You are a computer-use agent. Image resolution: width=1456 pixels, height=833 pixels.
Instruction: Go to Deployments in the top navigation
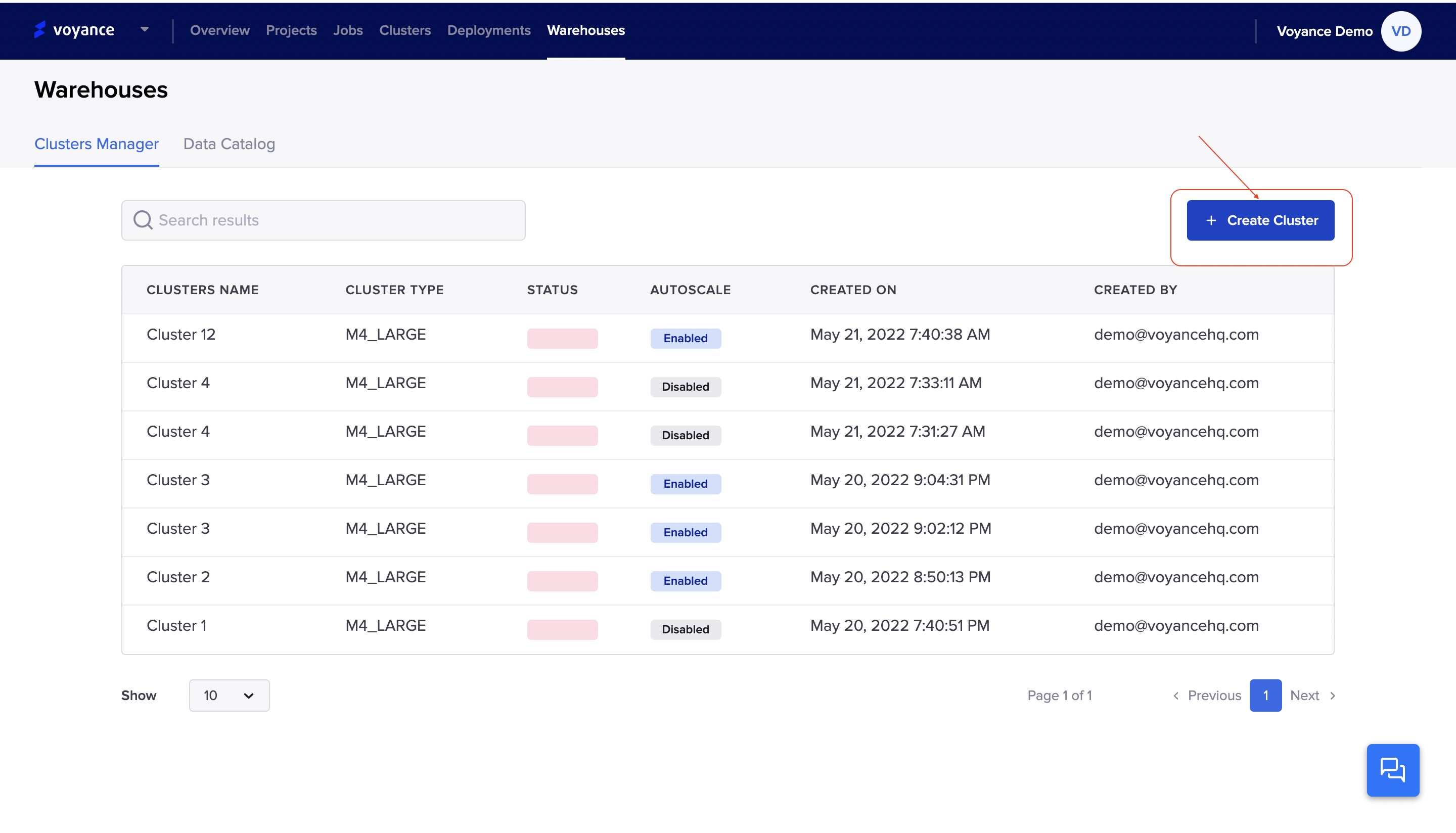(x=488, y=30)
